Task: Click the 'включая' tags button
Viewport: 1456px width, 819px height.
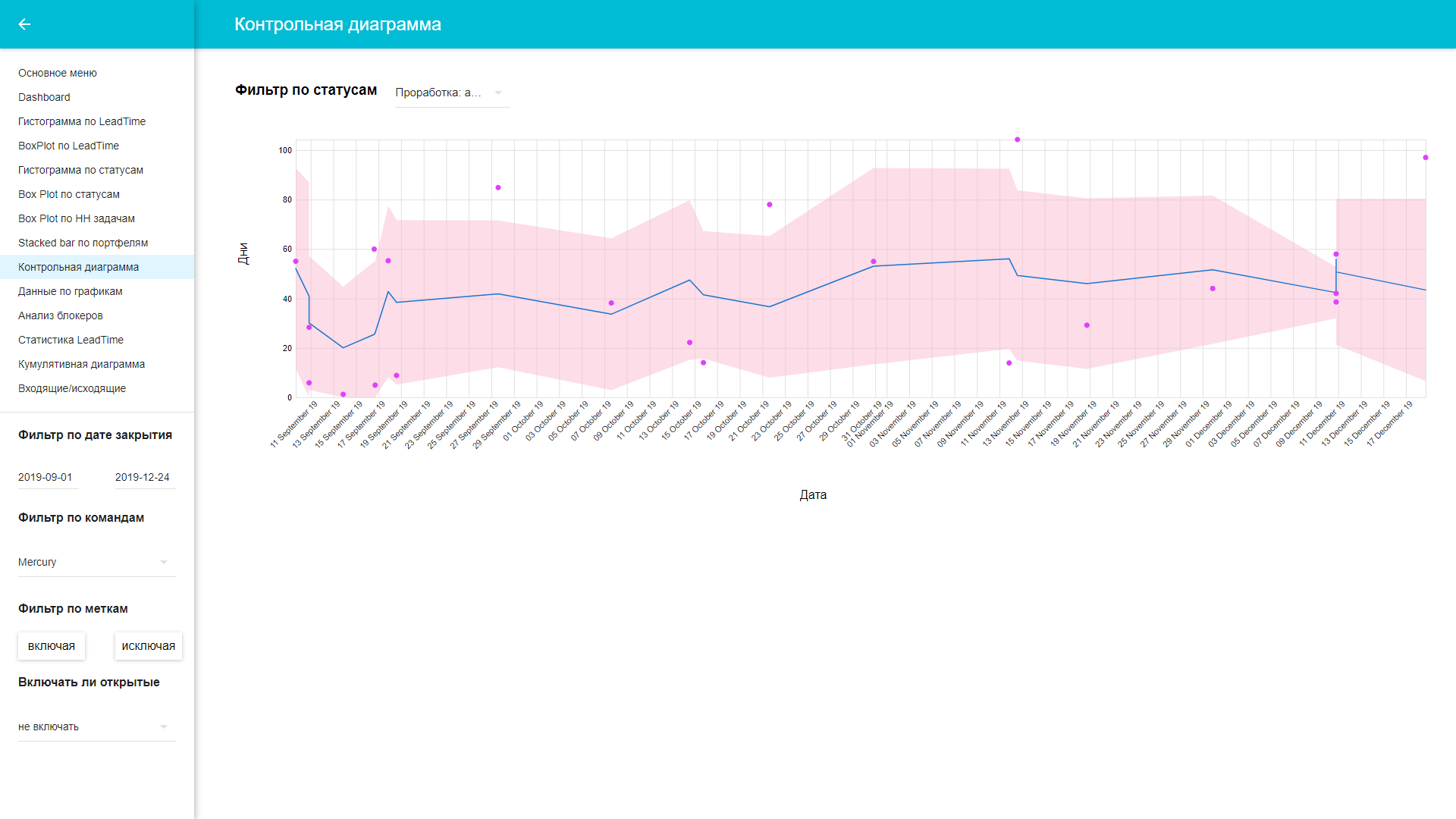Action: pyautogui.click(x=52, y=646)
